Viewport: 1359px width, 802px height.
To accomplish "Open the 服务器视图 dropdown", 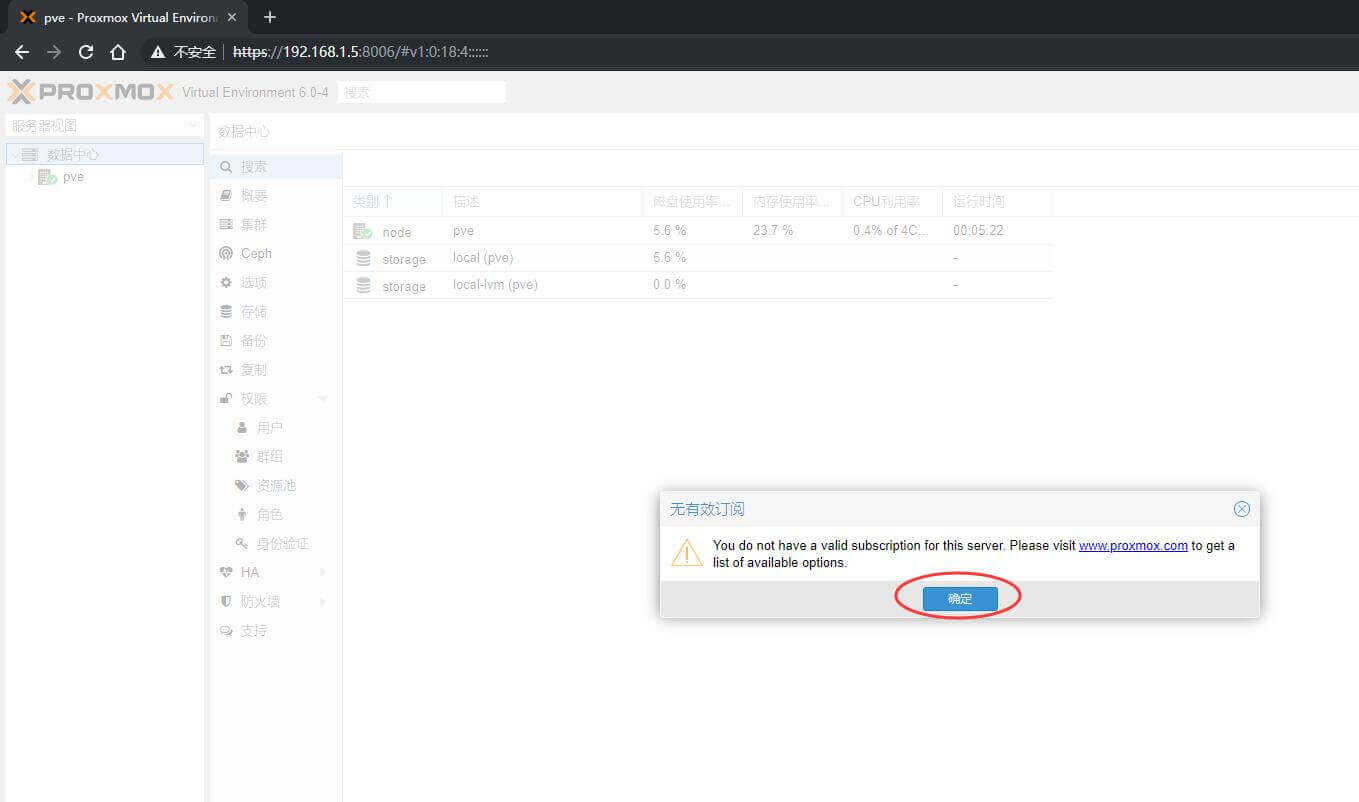I will pyautogui.click(x=192, y=126).
